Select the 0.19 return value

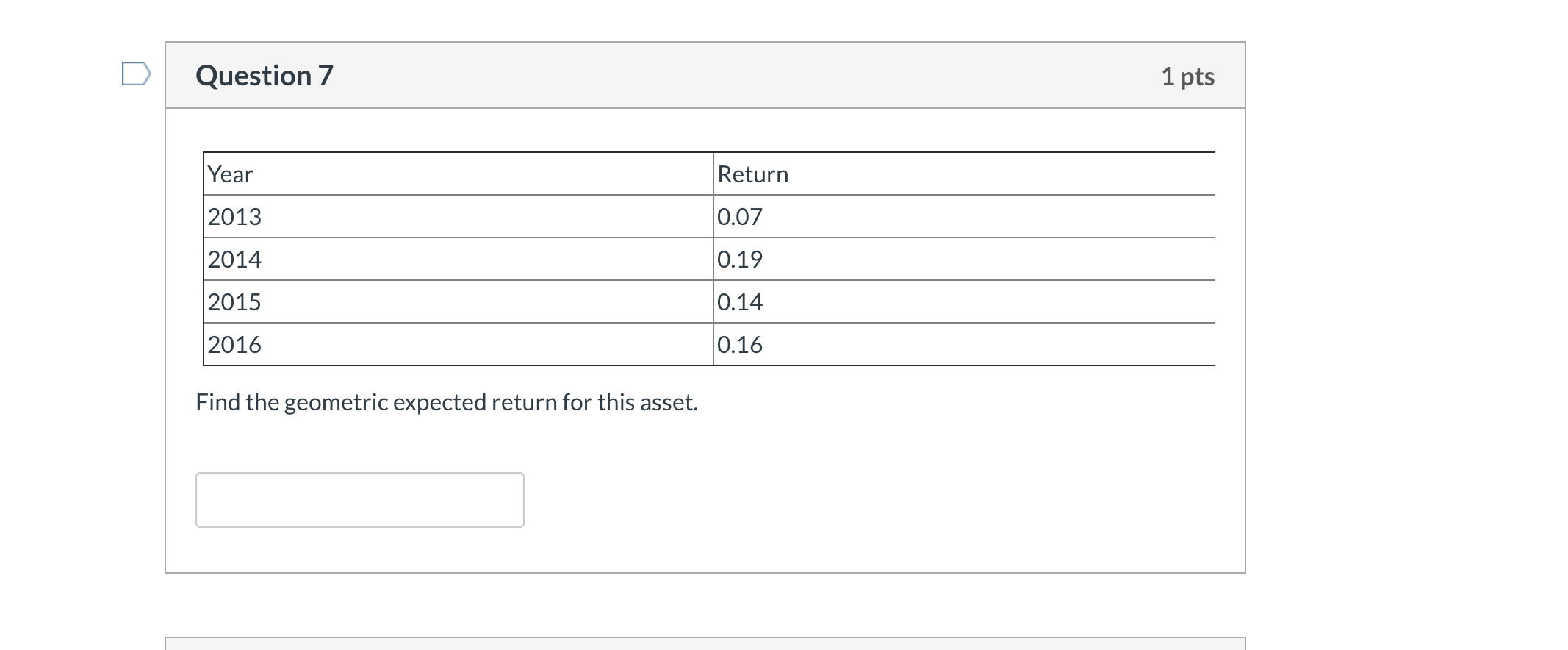pos(740,259)
